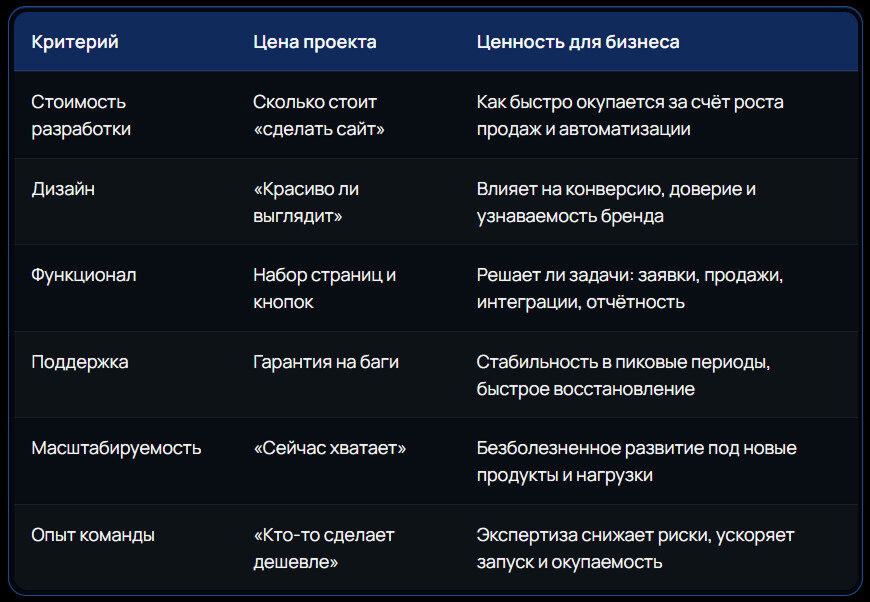Click the «Гарантия на баги» cell
This screenshot has height=602, width=870.
pos(326,362)
